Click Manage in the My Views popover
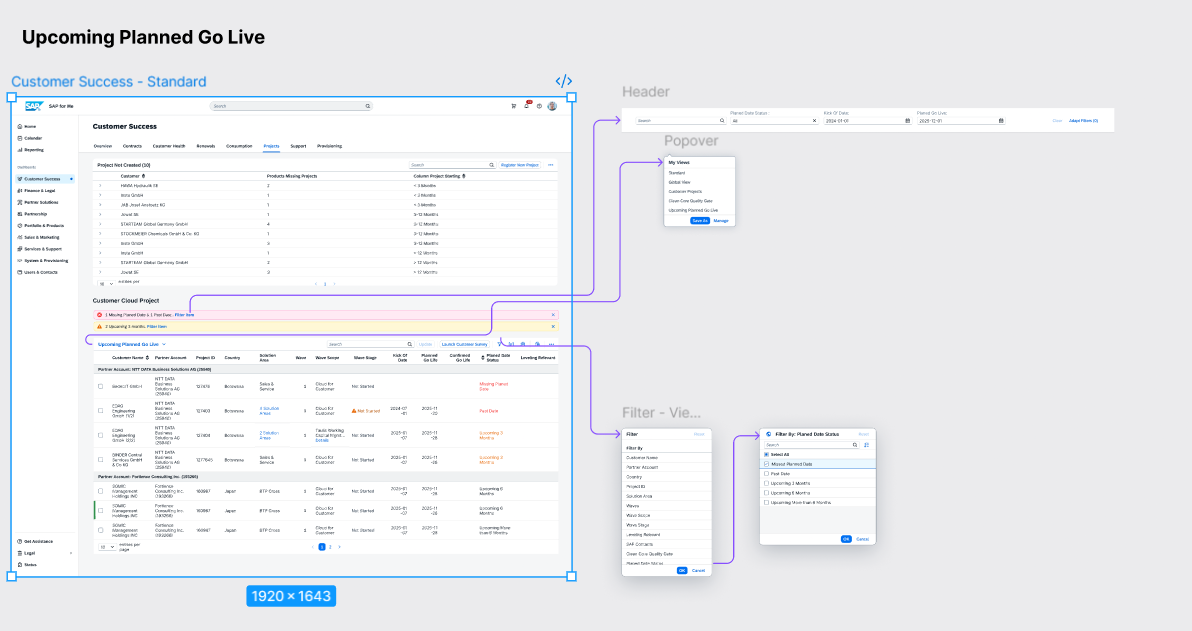 coord(721,220)
